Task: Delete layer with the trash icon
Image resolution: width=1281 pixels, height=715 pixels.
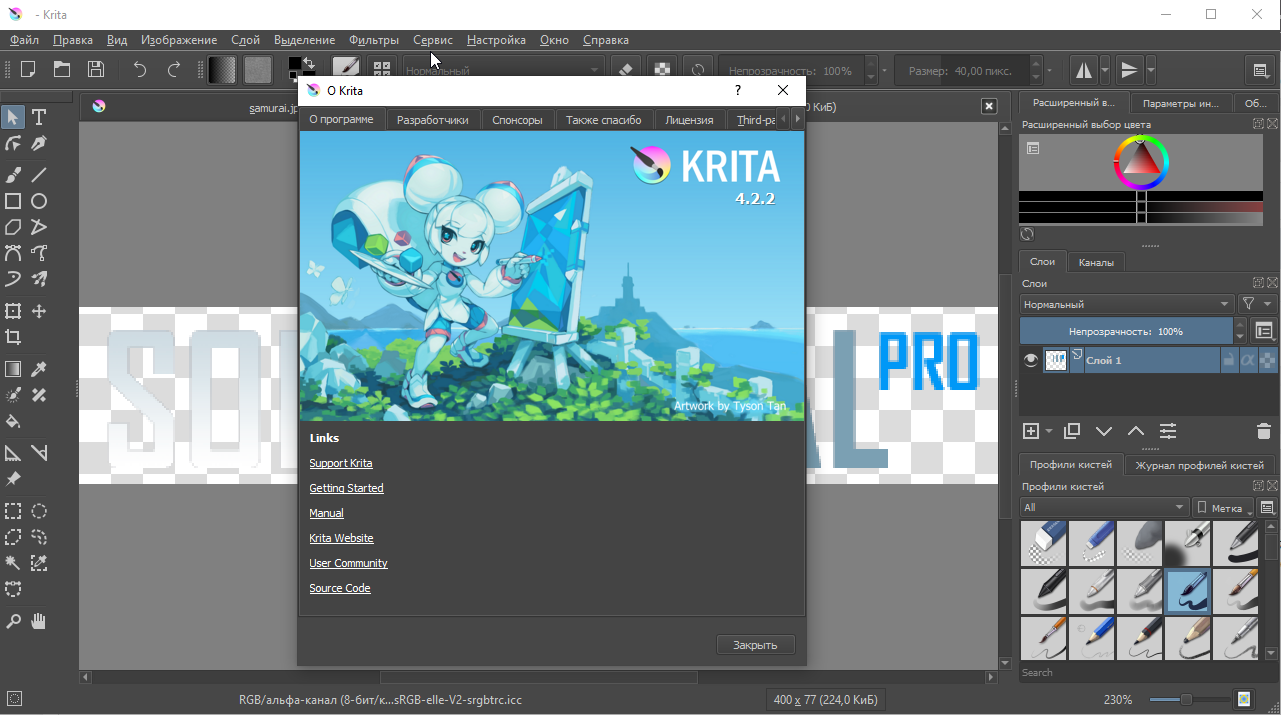Action: coord(1263,431)
